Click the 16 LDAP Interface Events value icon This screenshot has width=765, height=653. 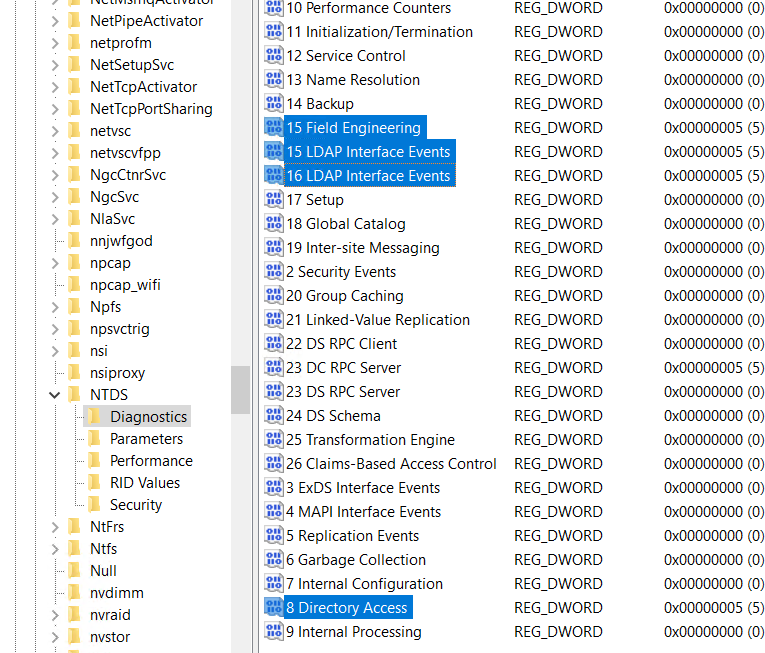point(273,176)
